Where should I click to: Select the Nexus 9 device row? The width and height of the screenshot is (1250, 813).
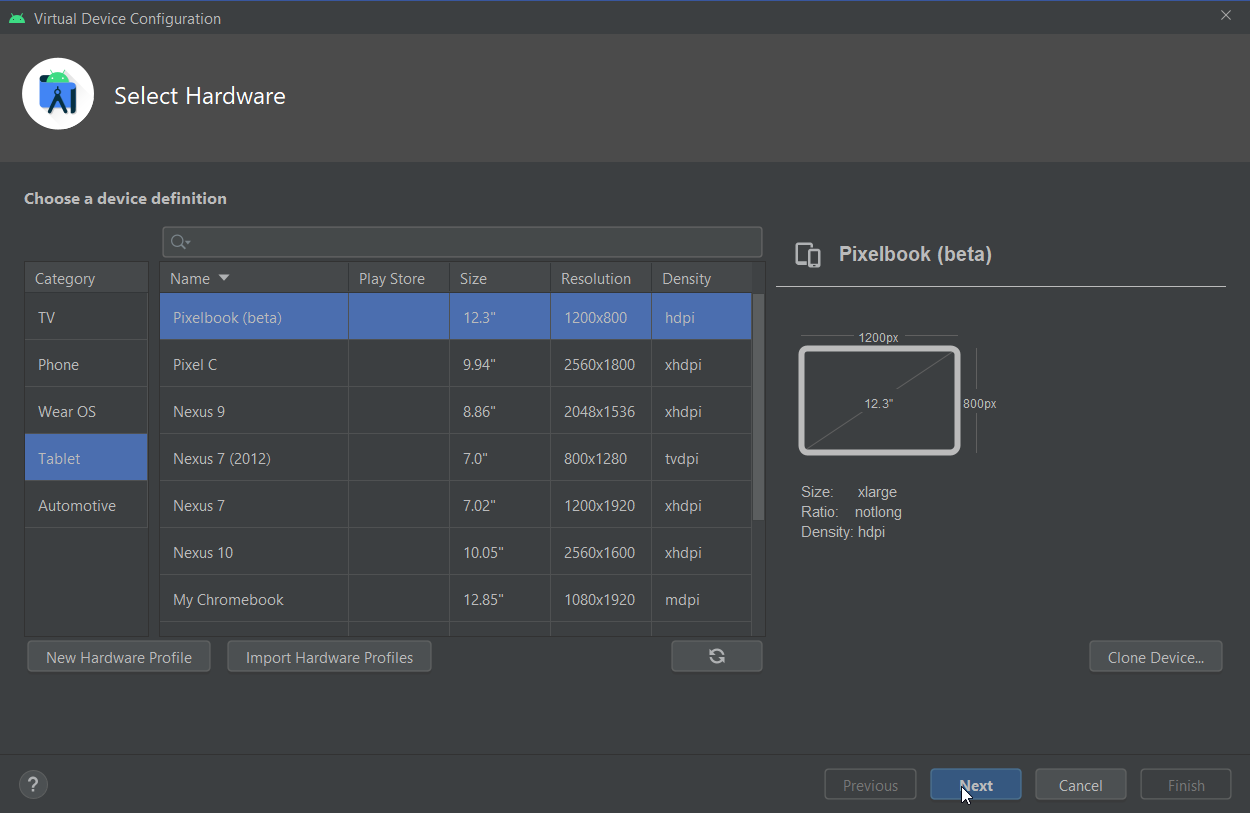point(456,411)
